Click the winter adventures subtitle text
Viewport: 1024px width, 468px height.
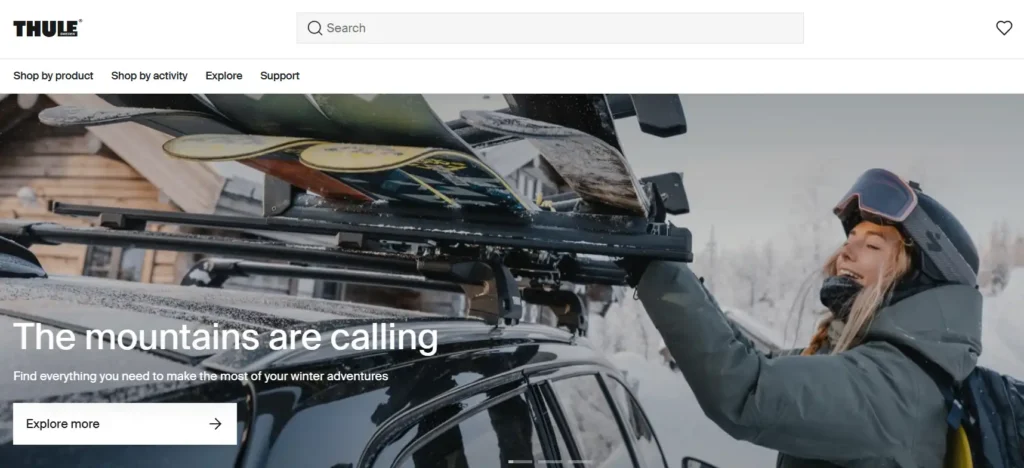click(200, 377)
